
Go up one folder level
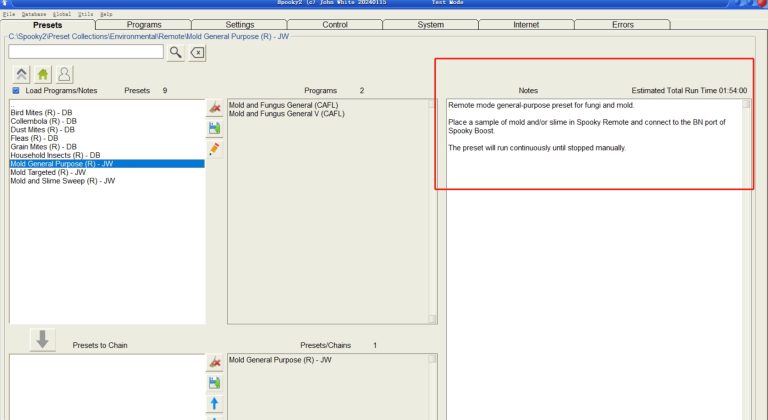21,74
